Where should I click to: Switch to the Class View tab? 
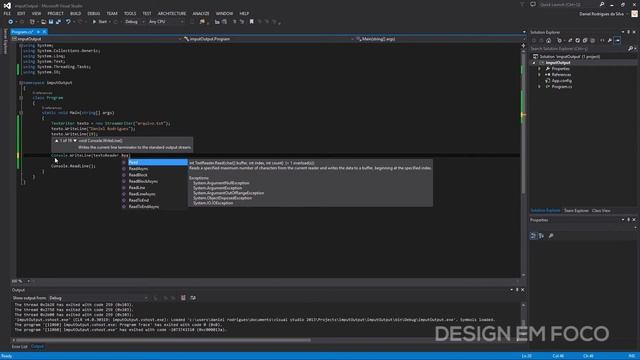click(601, 211)
